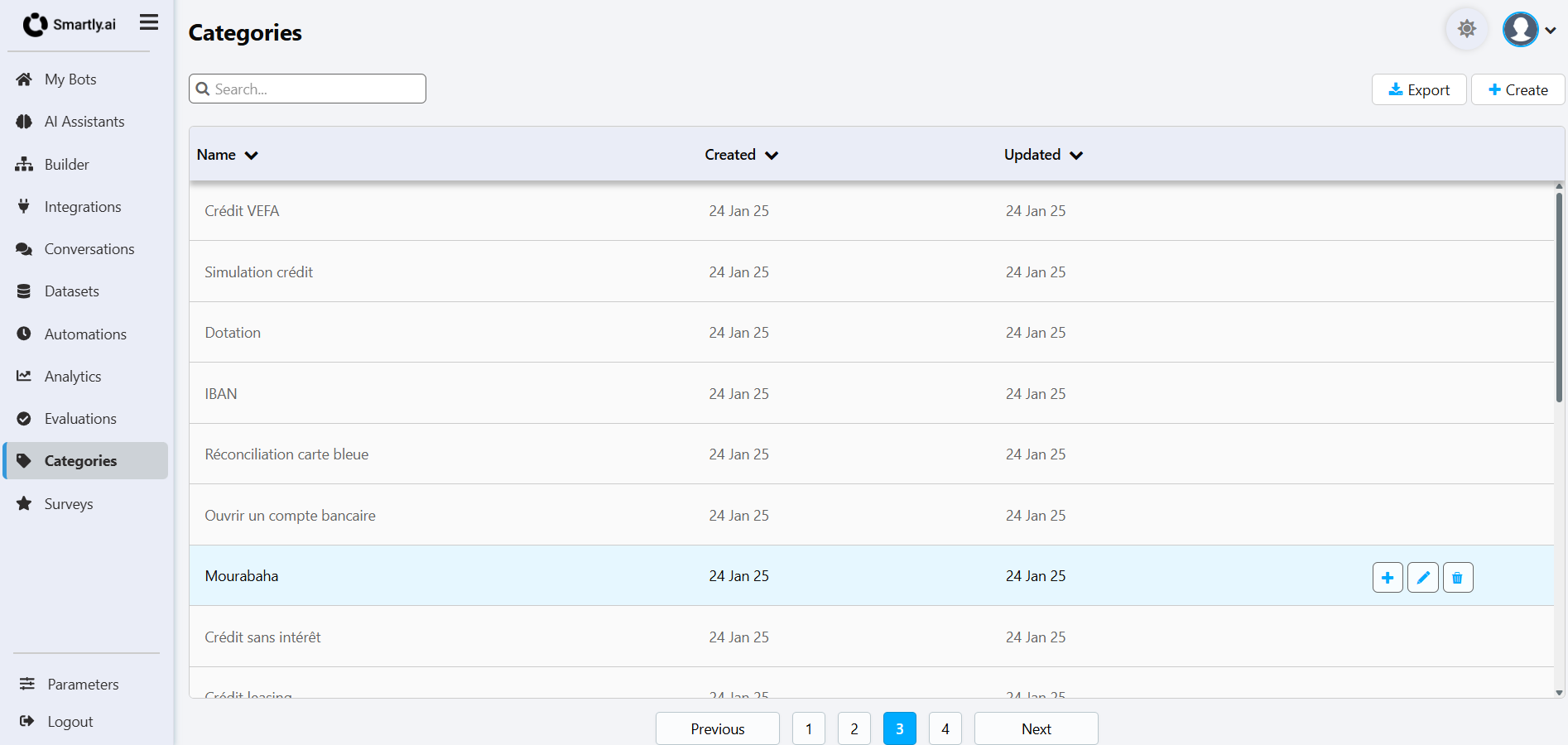The width and height of the screenshot is (1568, 745).
Task: Select Ouvrir un compte bancaire row
Action: (872, 515)
